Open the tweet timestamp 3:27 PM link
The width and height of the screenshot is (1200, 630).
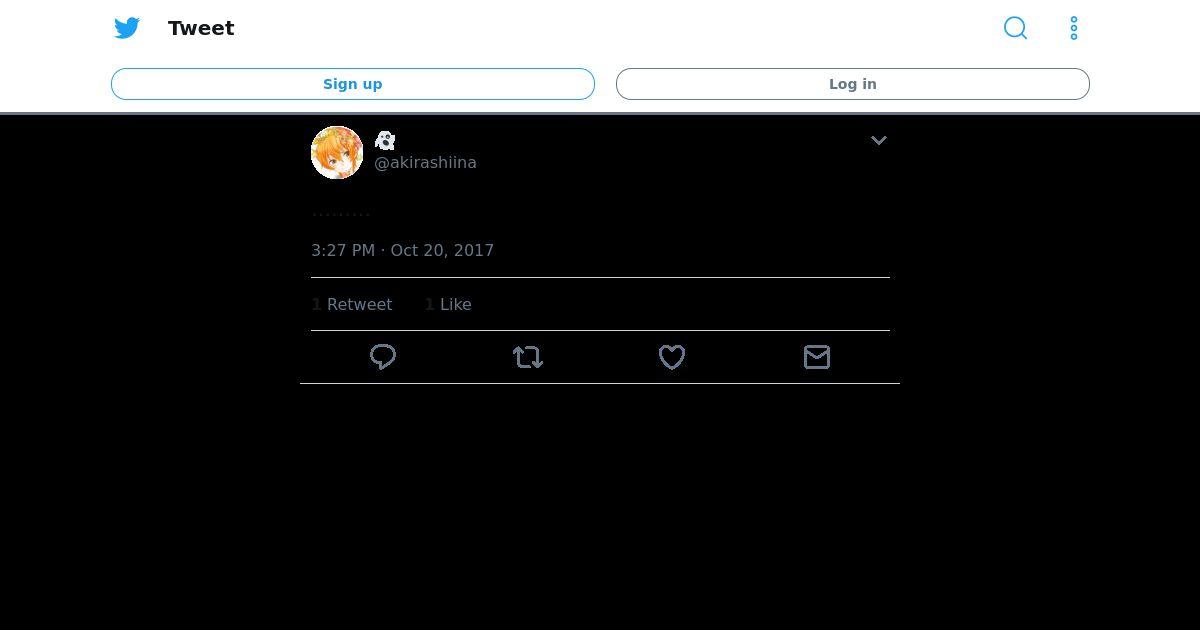[x=343, y=250]
